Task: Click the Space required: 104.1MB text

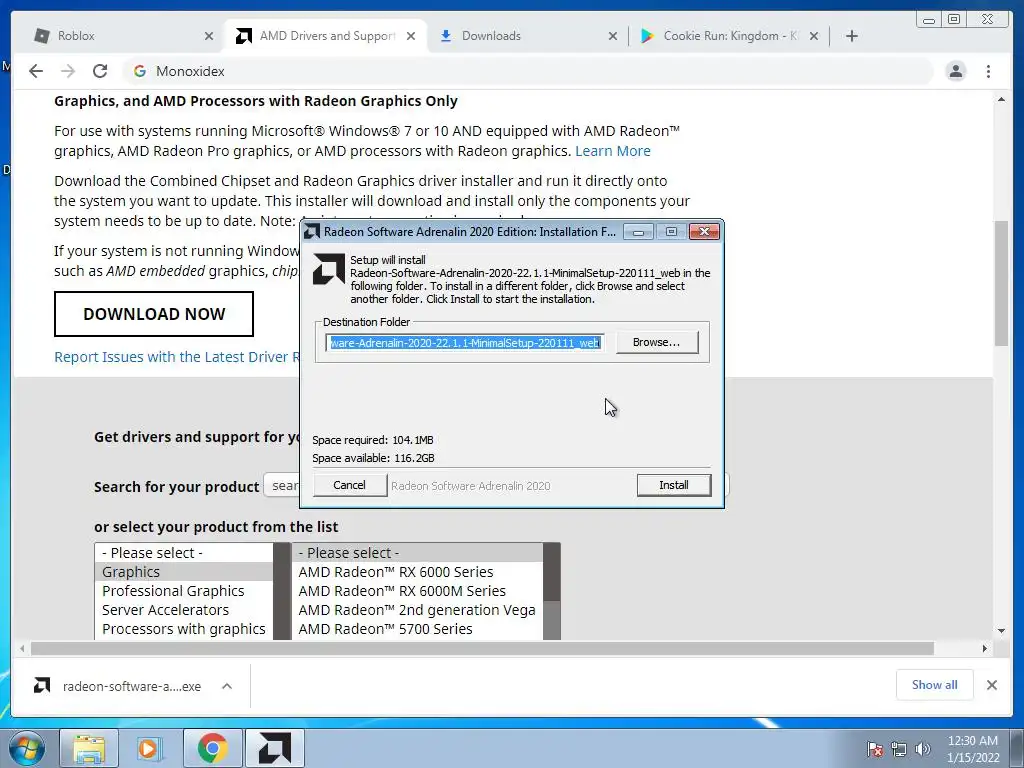Action: point(373,440)
